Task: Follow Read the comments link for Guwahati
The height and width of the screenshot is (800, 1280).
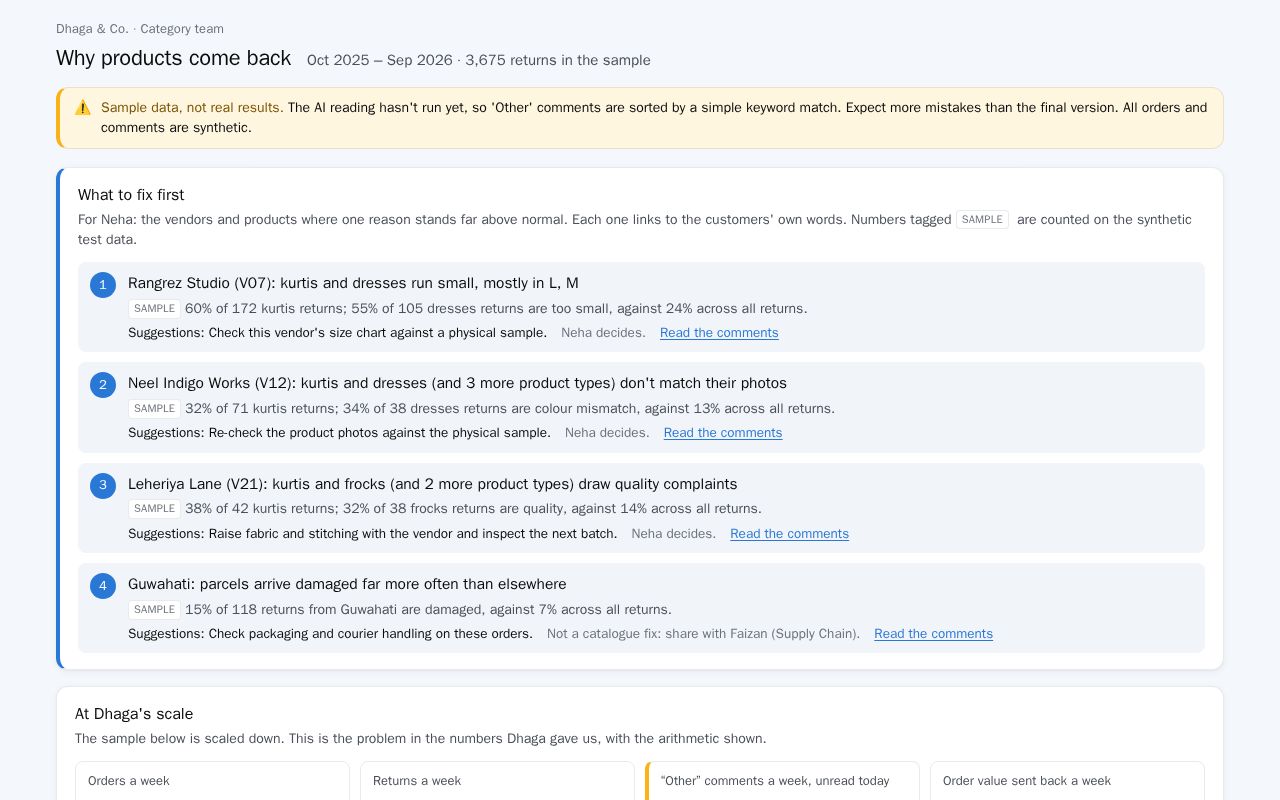Action: click(x=933, y=634)
